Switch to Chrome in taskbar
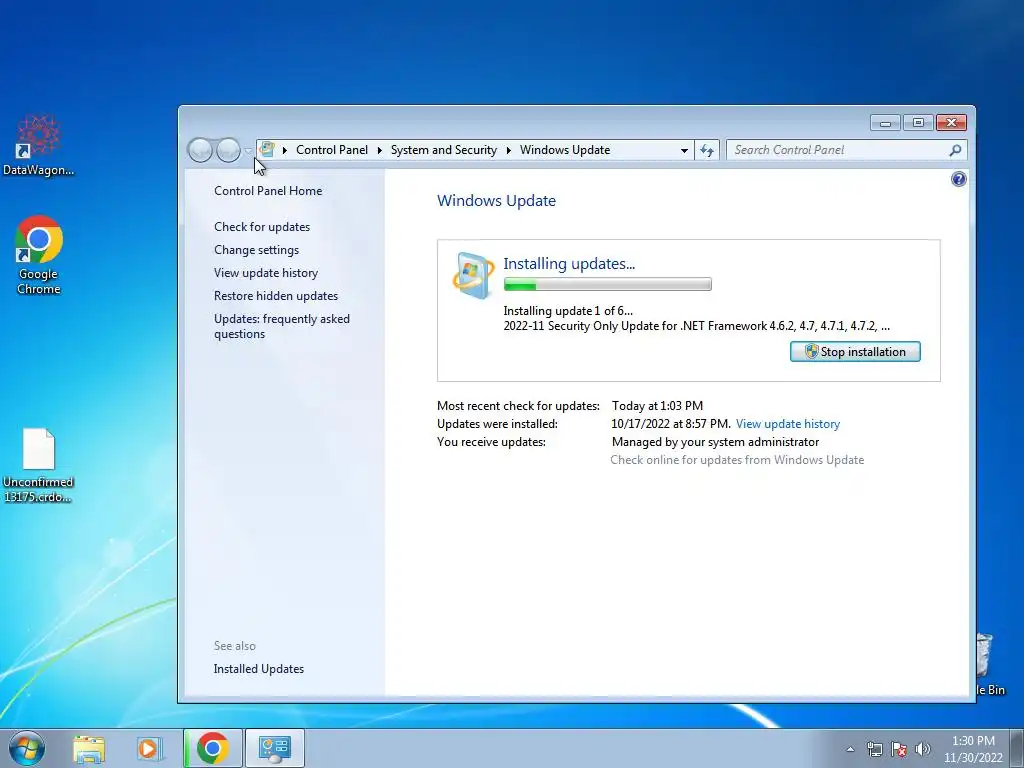This screenshot has width=1024, height=768. [213, 748]
